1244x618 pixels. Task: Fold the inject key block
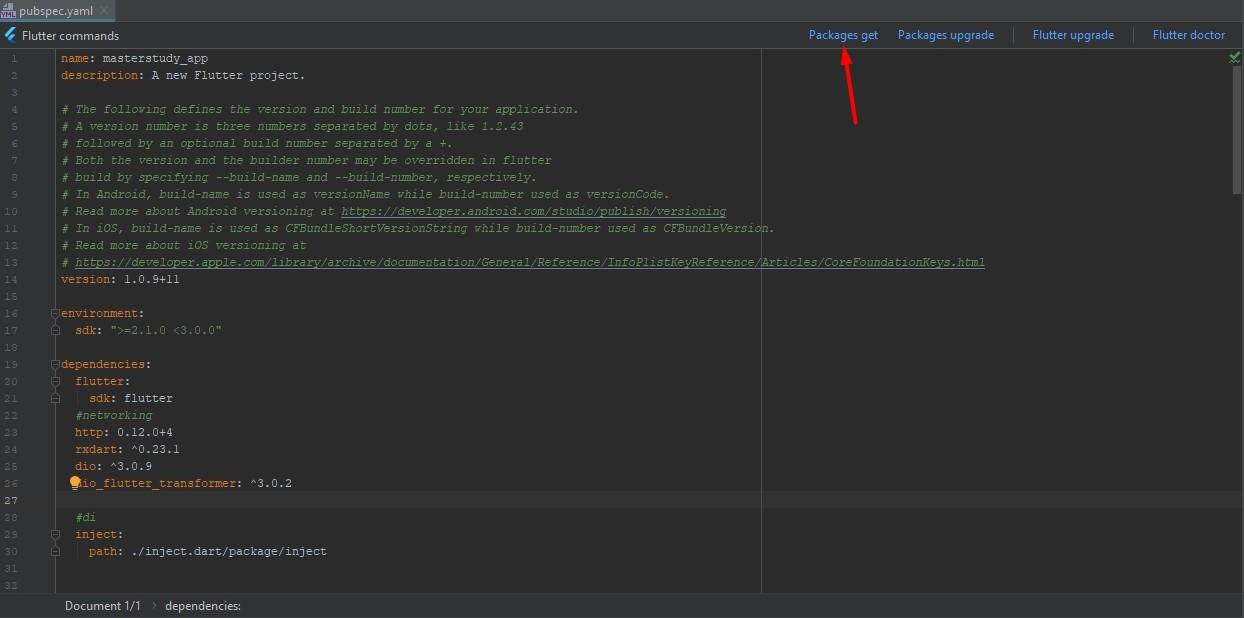click(x=56, y=535)
